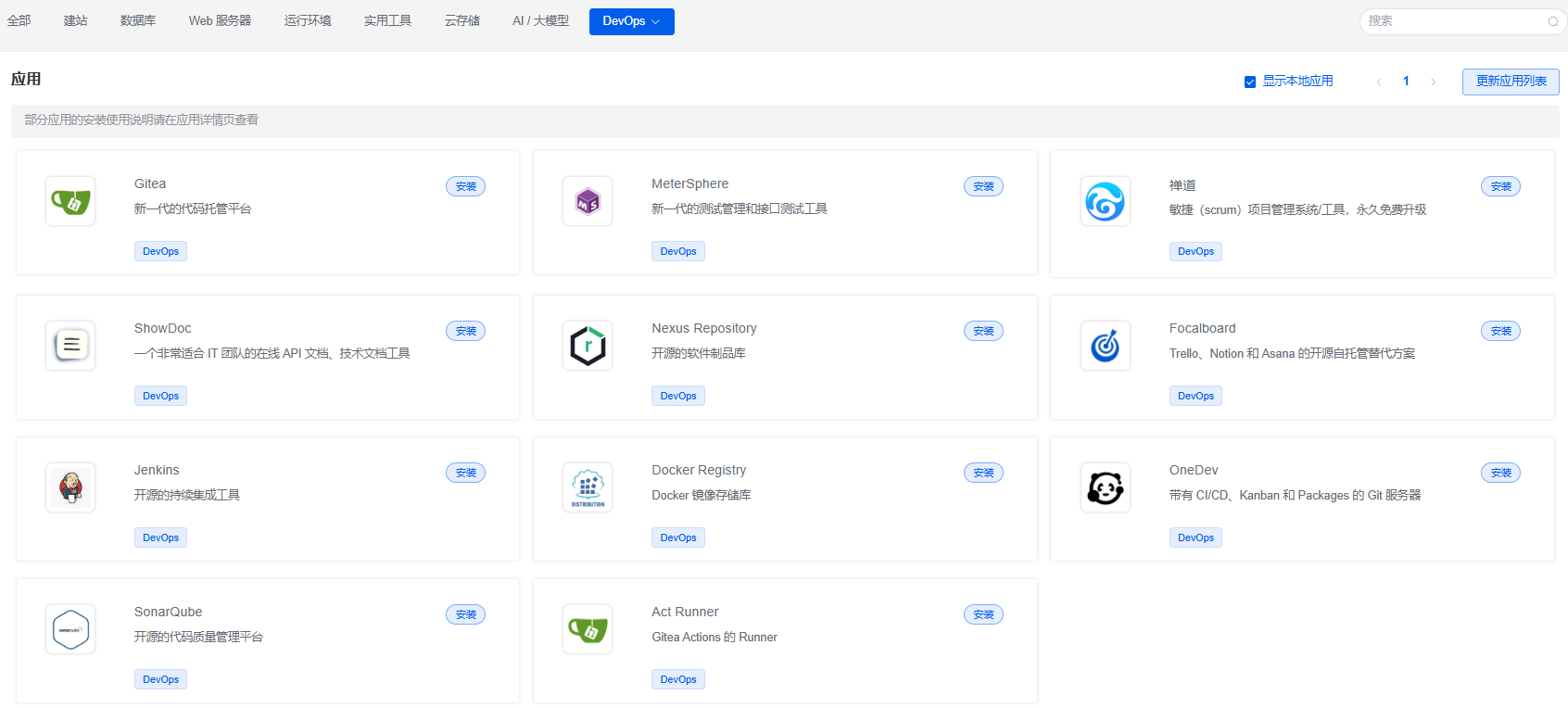Click the 更新应用列表 button
The image size is (1568, 708).
tap(1511, 82)
